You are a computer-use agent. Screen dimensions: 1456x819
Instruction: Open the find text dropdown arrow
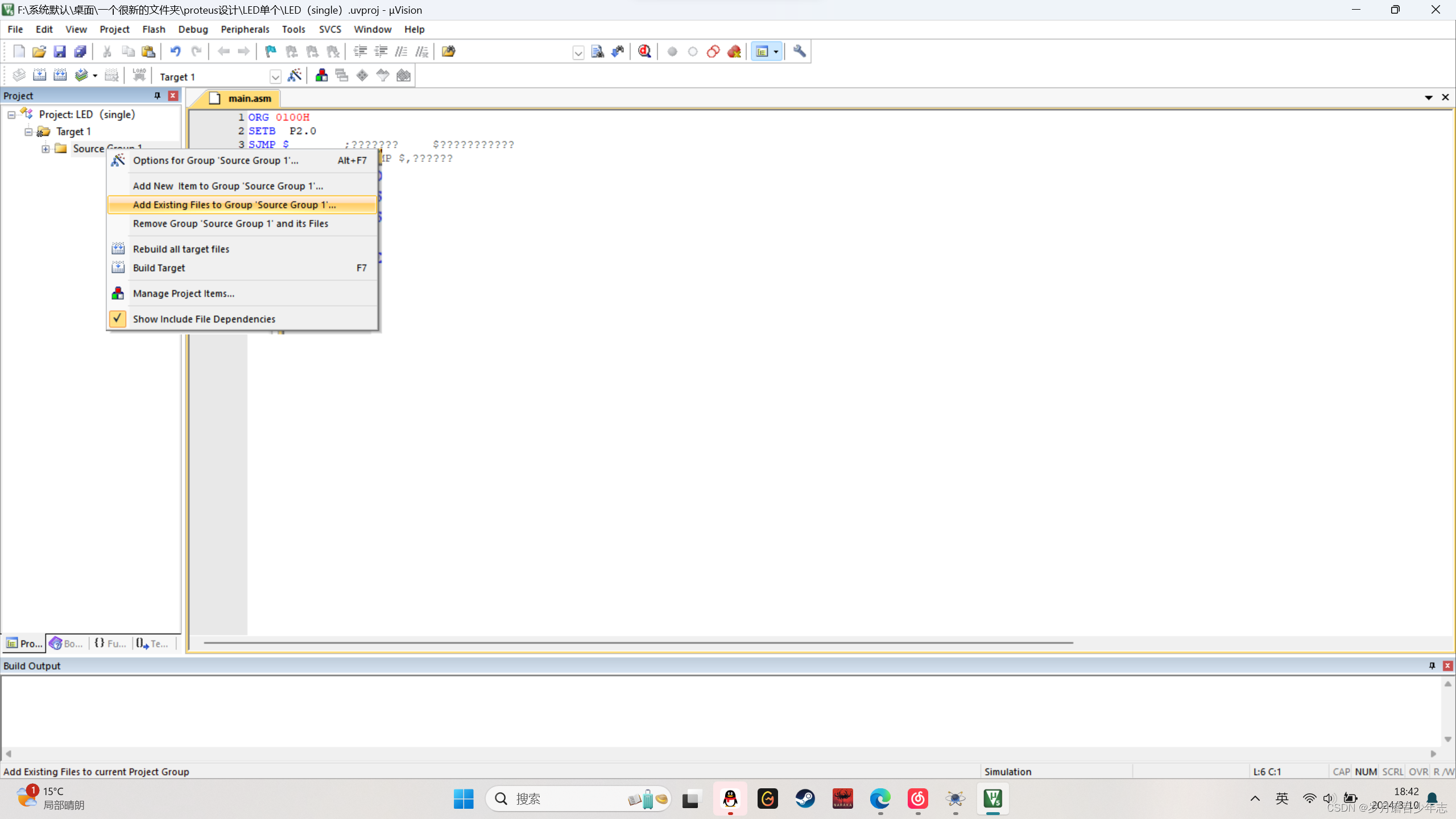[578, 52]
